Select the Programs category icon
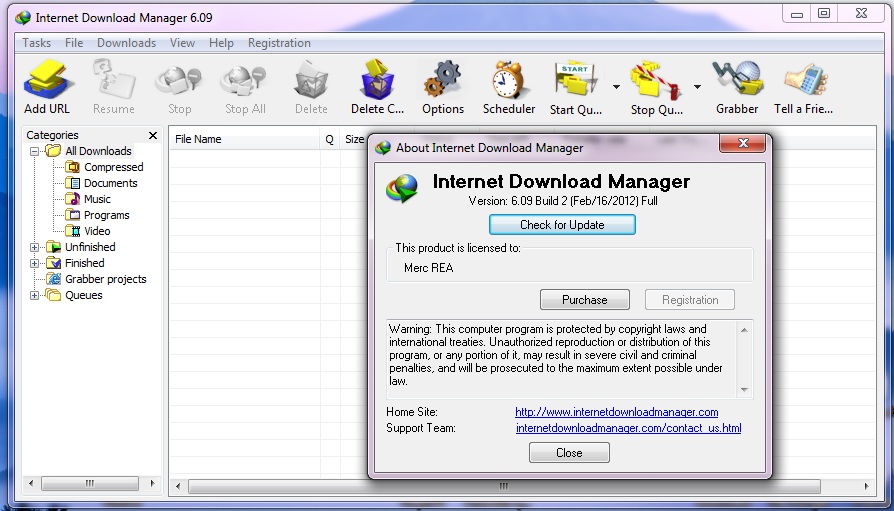This screenshot has height=511, width=894. pos(72,215)
